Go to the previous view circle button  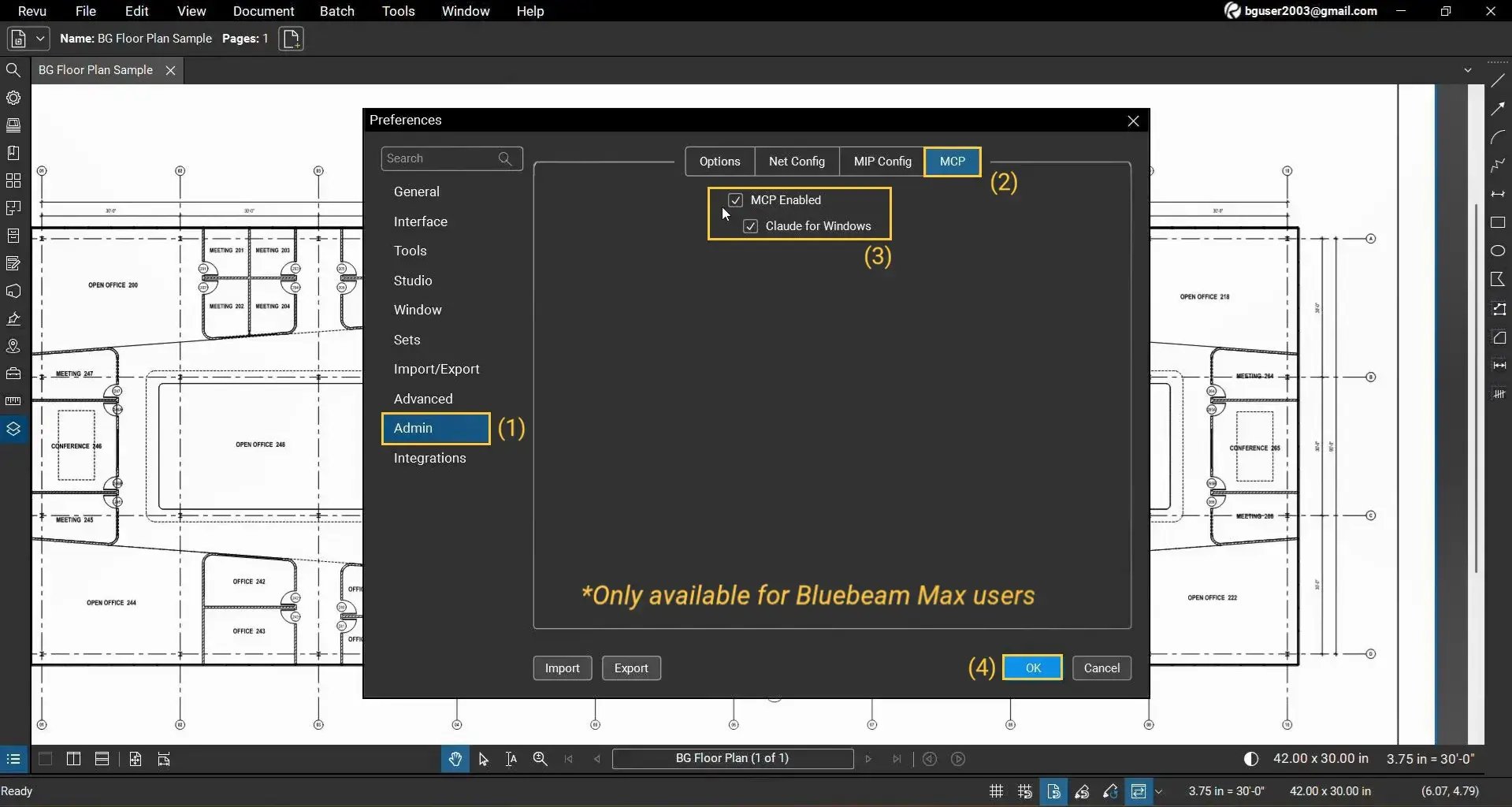click(930, 759)
